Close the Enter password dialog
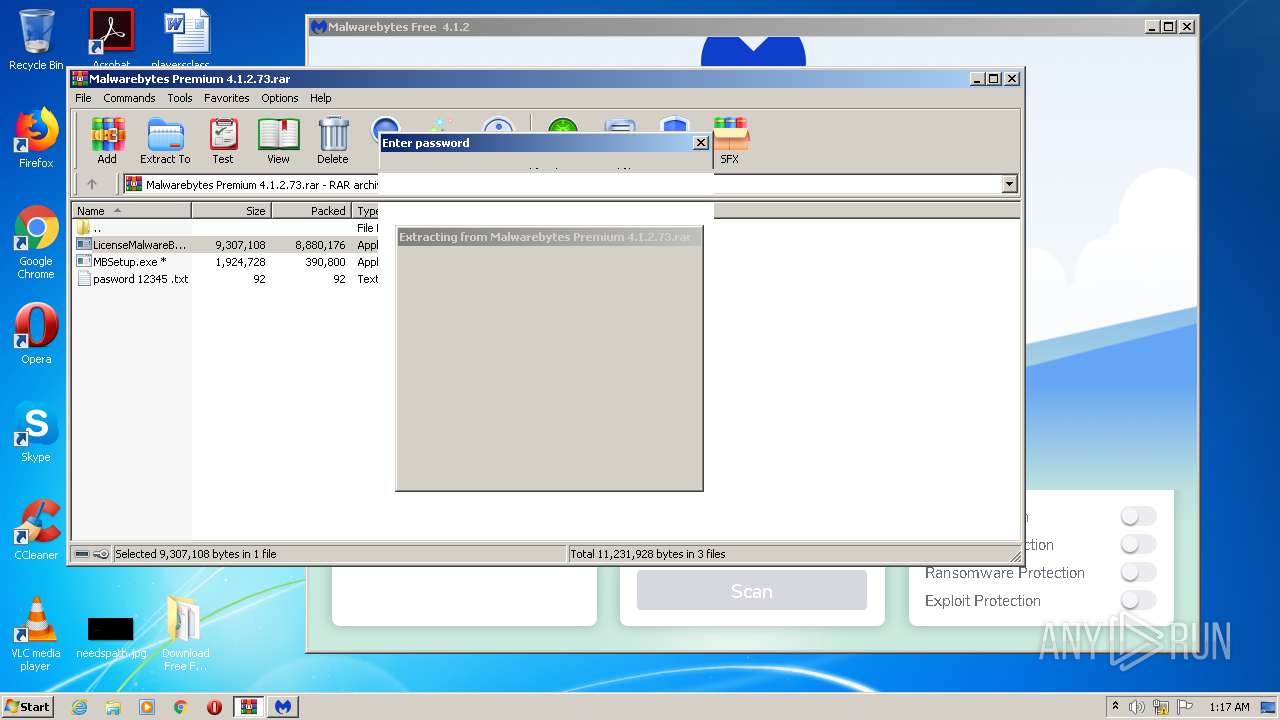 click(x=701, y=143)
